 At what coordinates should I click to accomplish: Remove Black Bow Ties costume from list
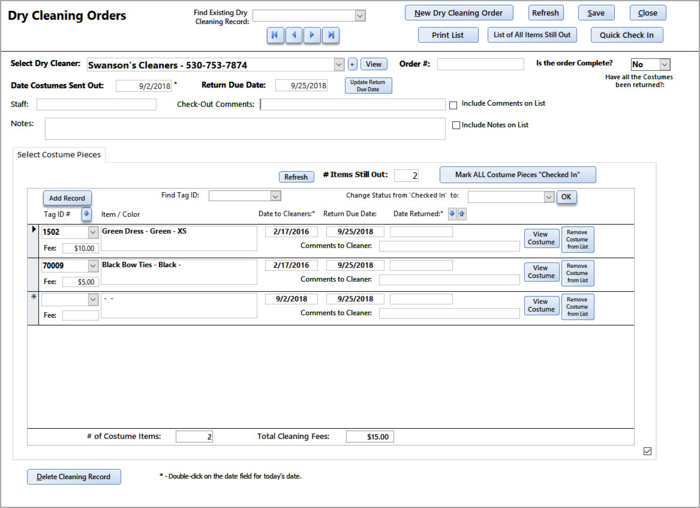[577, 273]
